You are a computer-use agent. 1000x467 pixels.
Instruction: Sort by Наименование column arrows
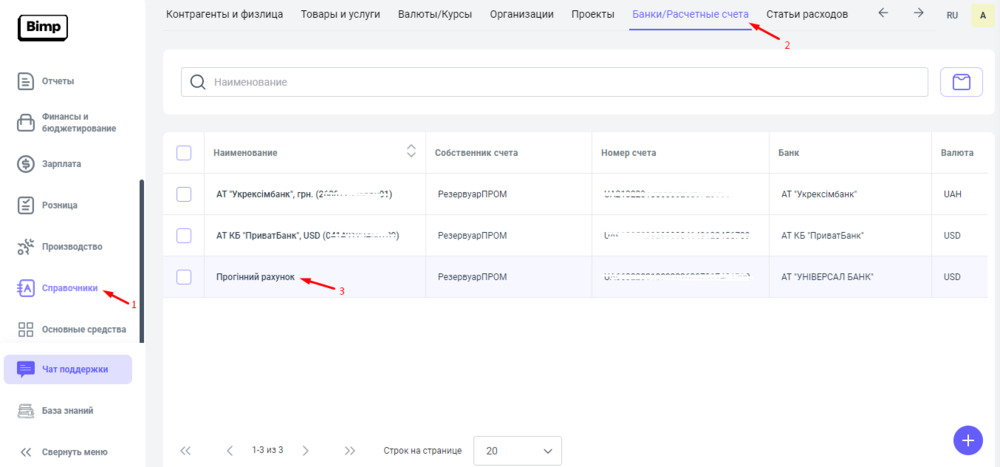[410, 152]
